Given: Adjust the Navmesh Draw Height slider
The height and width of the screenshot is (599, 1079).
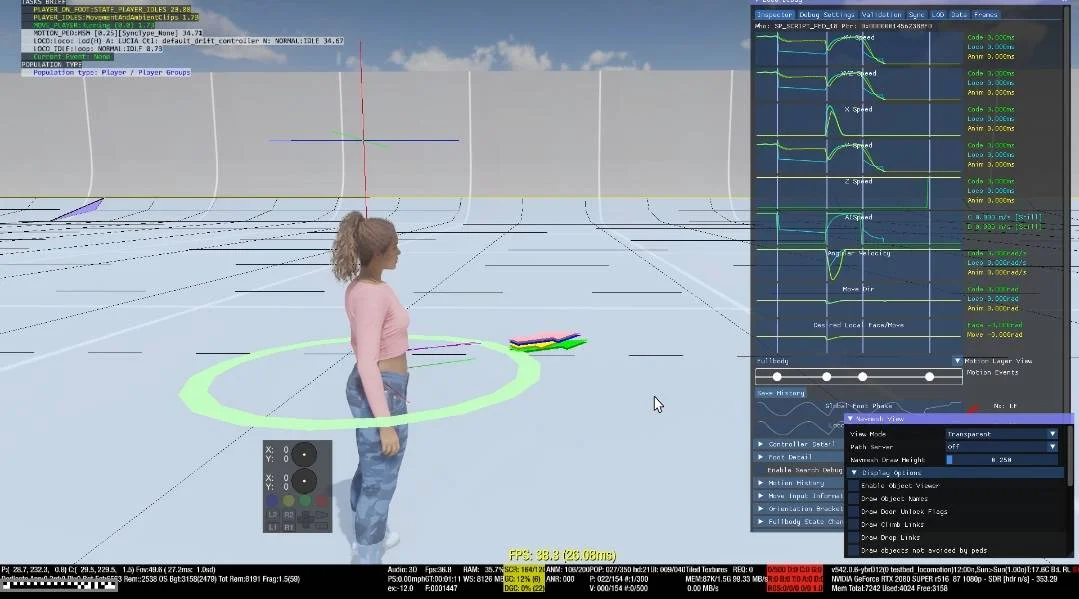Looking at the screenshot, I should 1001,460.
